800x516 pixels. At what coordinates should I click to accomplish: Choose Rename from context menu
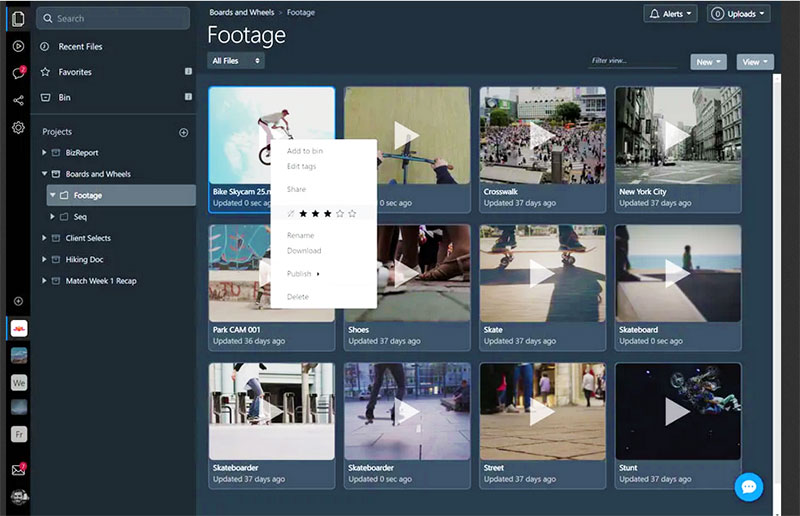(x=301, y=235)
